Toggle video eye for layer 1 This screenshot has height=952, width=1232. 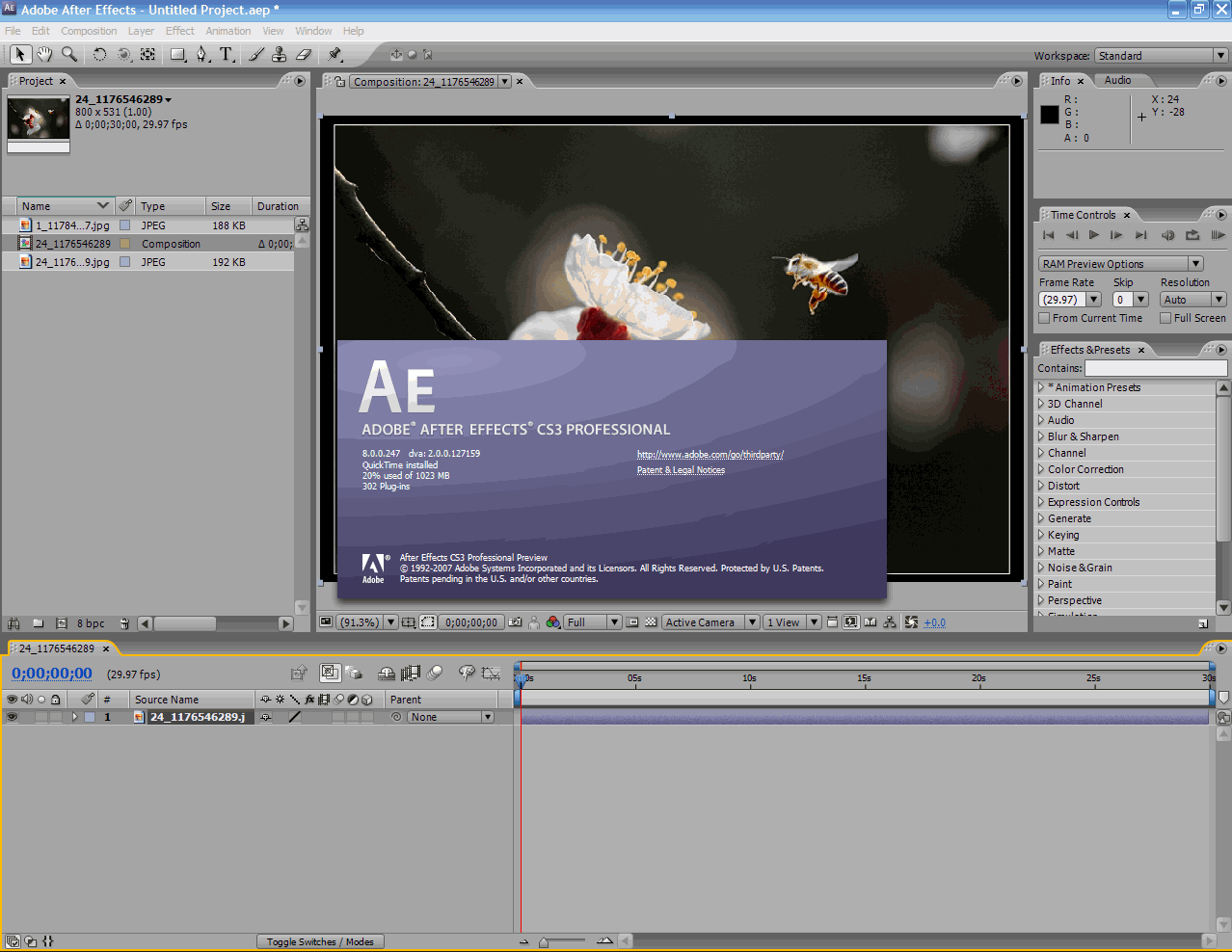pos(13,717)
